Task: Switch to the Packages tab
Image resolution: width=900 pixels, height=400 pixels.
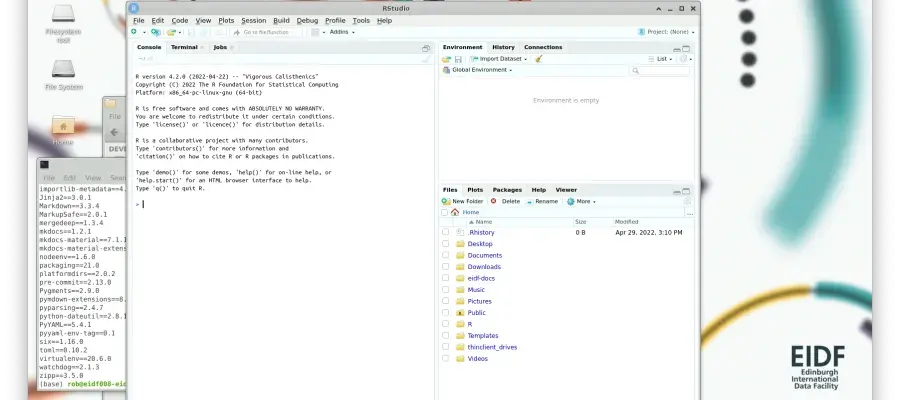Action: click(x=507, y=190)
